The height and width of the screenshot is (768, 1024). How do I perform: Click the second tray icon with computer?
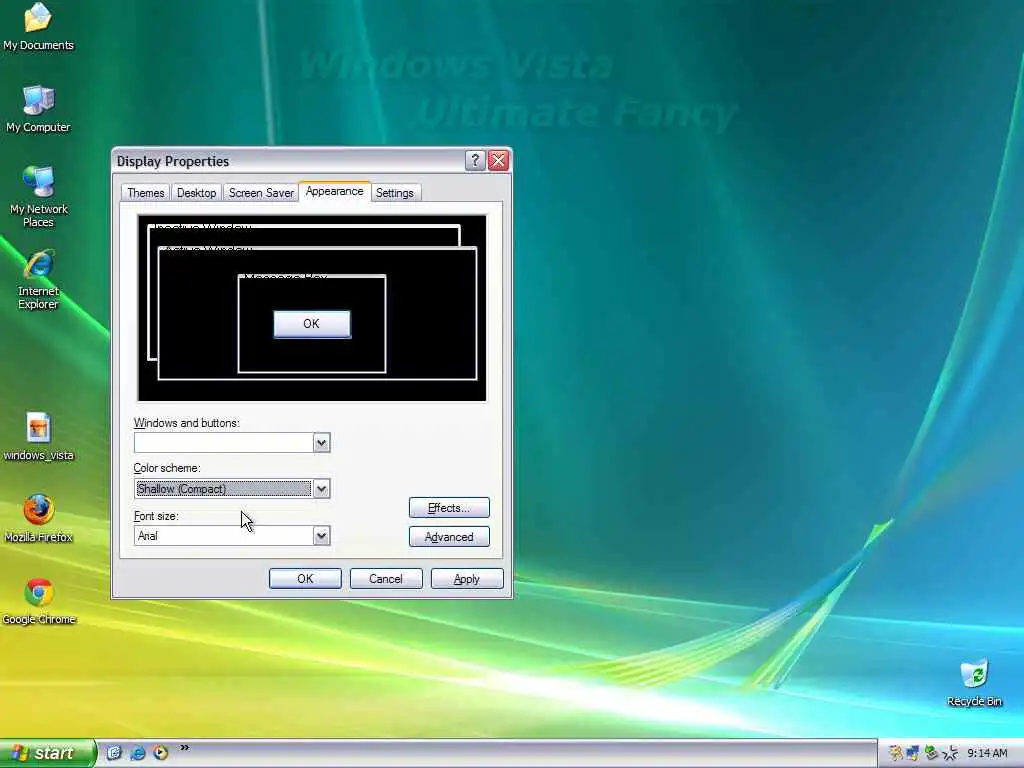(912, 754)
